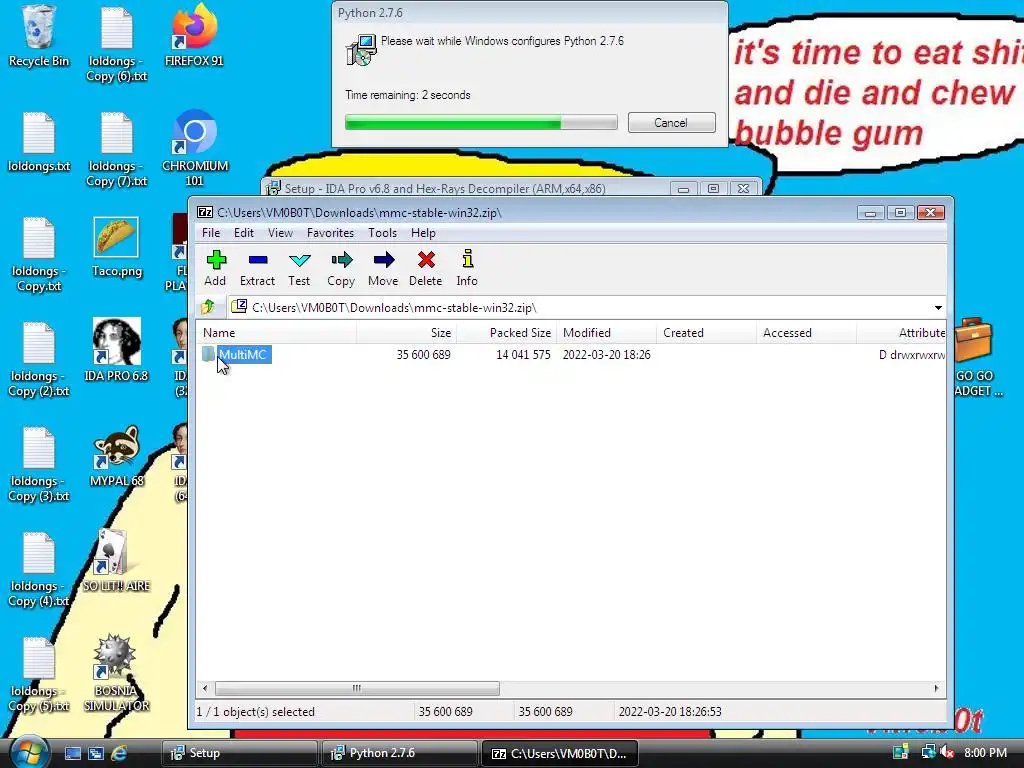
Task: Expand the address path dropdown arrow
Action: click(938, 308)
